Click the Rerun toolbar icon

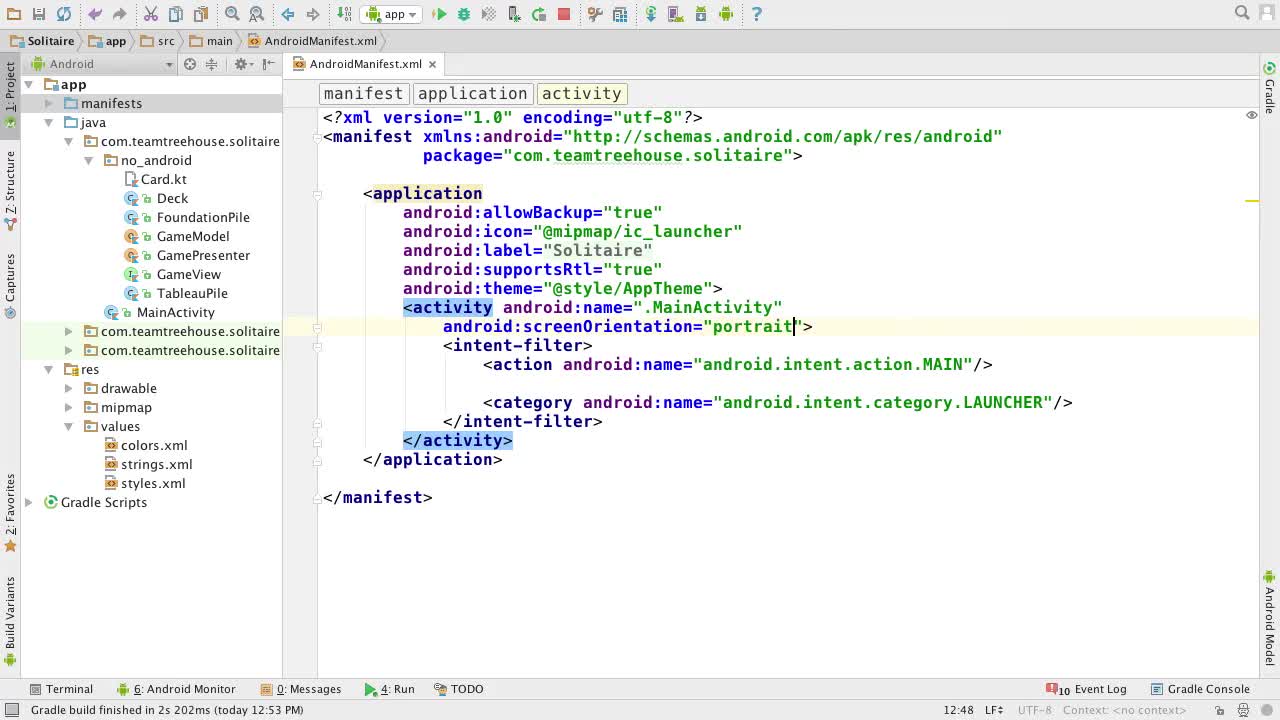click(x=539, y=14)
